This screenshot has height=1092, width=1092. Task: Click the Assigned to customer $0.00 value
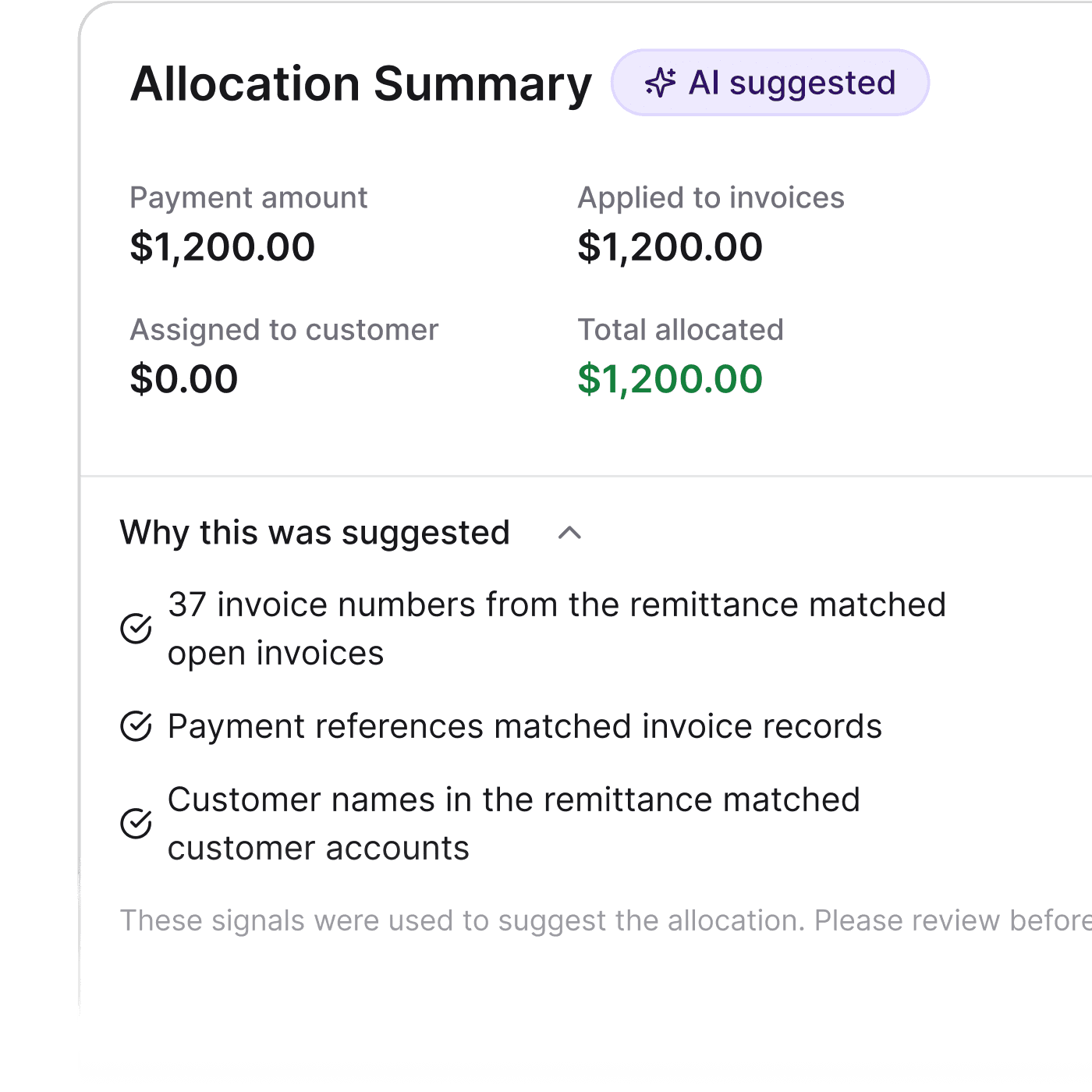pos(184,379)
